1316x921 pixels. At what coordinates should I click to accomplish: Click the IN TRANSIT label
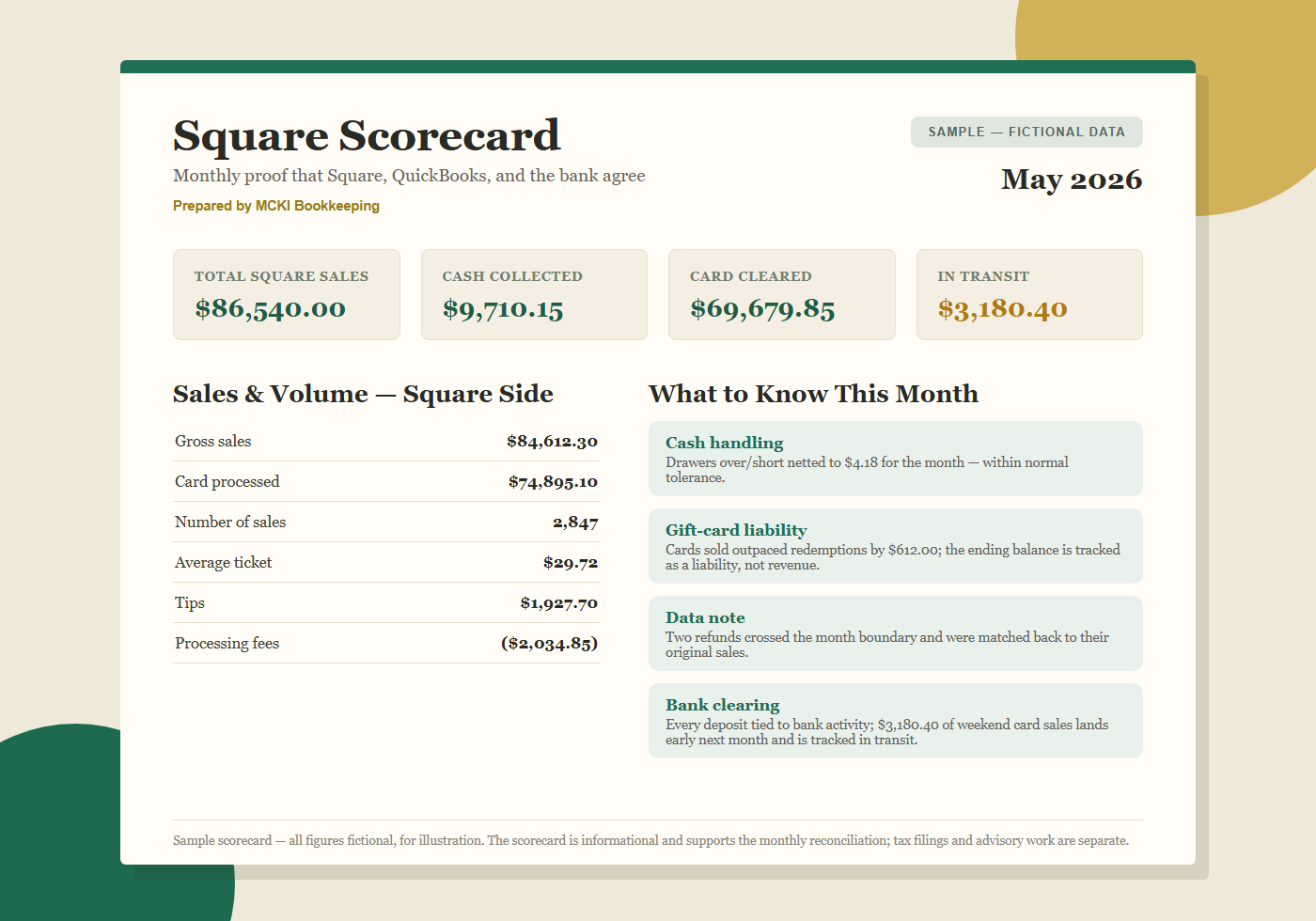pos(983,276)
